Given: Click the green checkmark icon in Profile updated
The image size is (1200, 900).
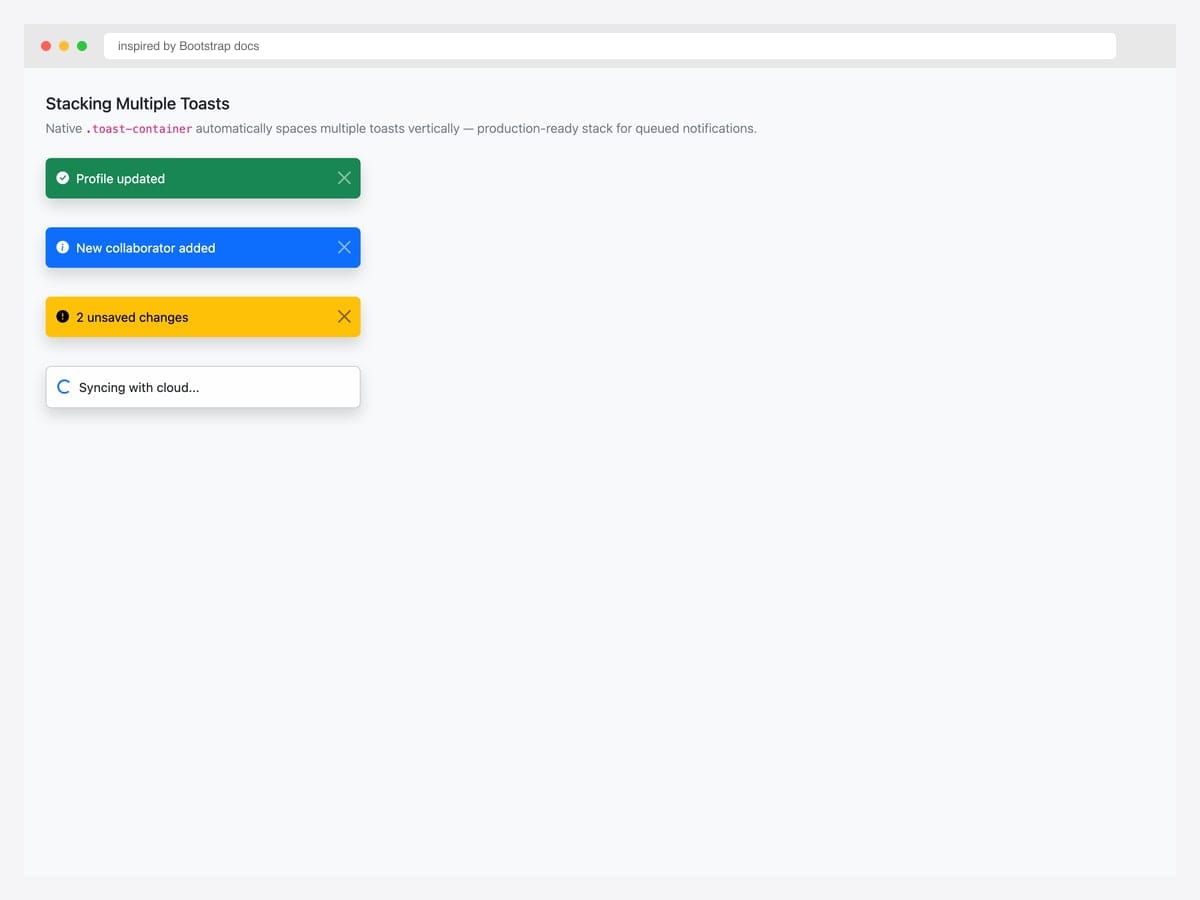Looking at the screenshot, I should [63, 178].
